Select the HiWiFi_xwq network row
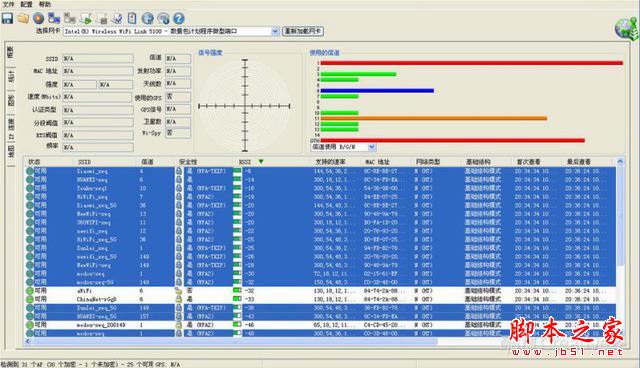The width and height of the screenshot is (640, 368). tap(320, 197)
